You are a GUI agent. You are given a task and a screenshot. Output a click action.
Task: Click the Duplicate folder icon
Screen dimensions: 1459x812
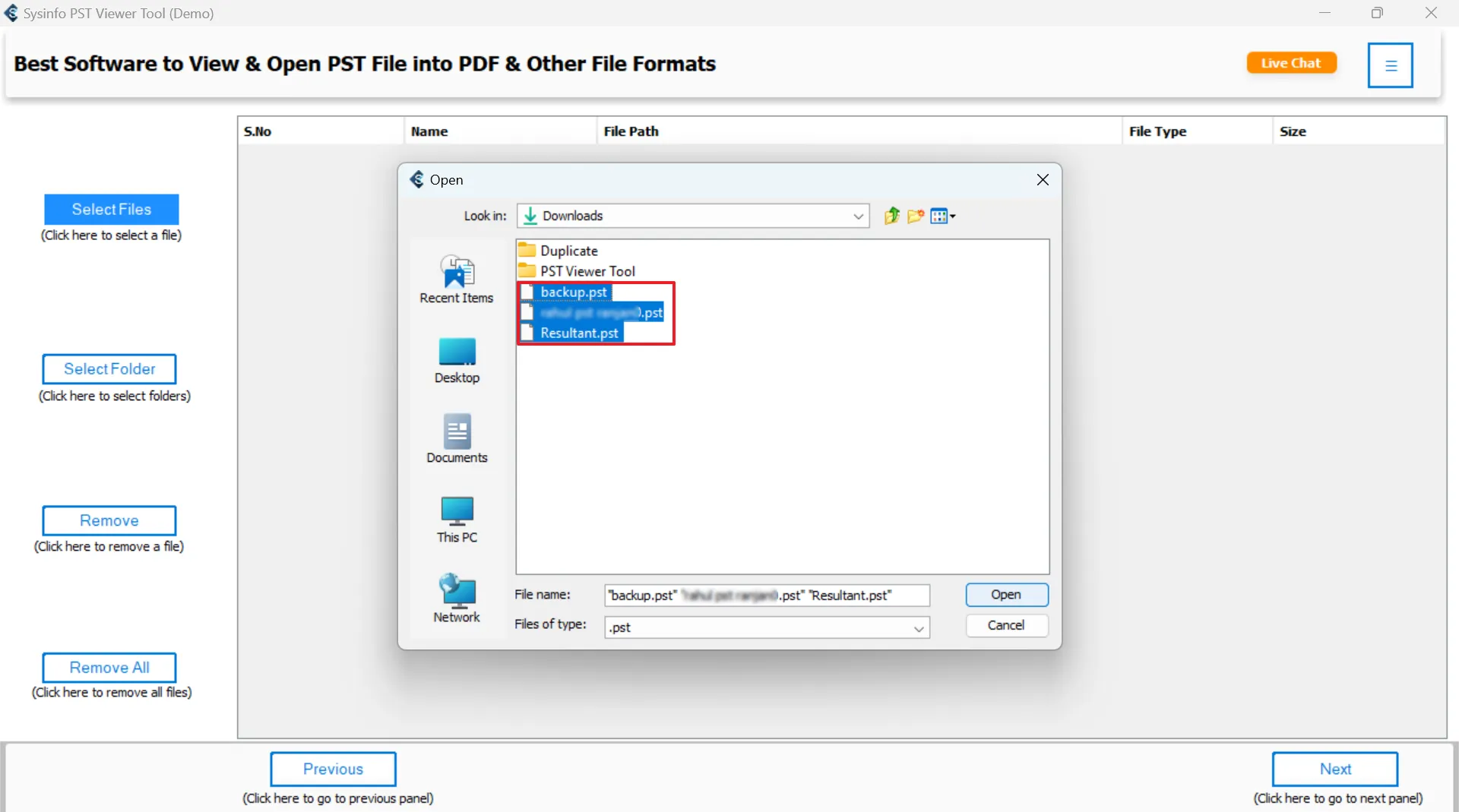click(527, 250)
